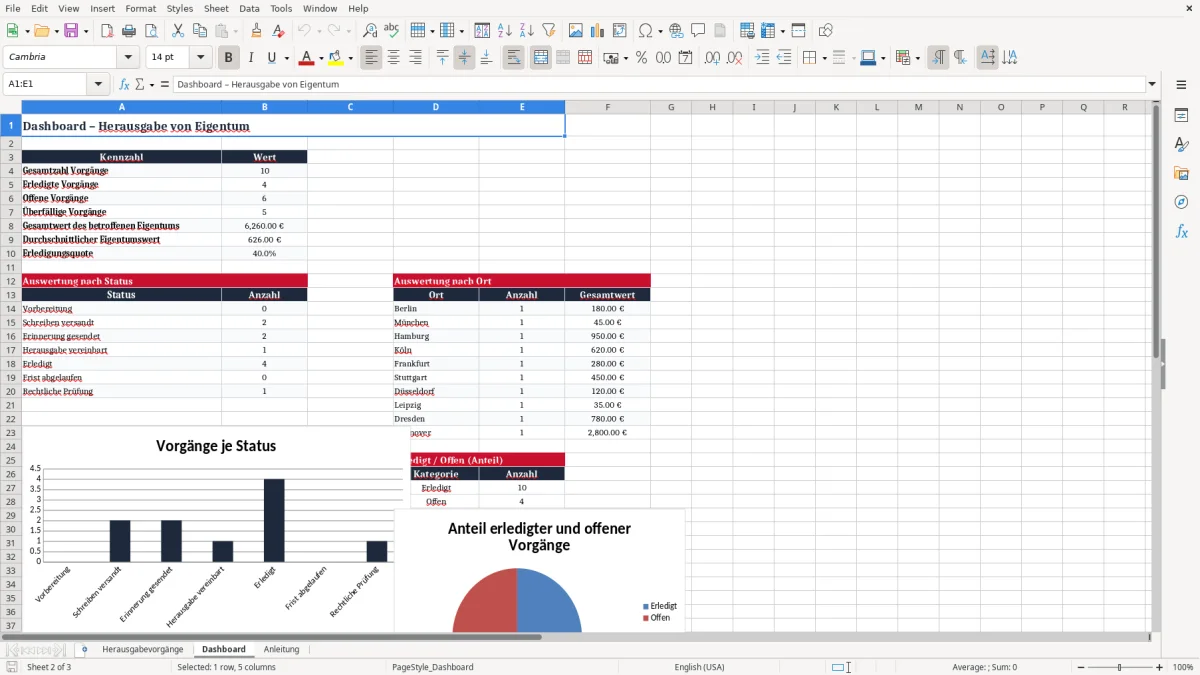Click the Insert Comment icon

click(x=698, y=31)
